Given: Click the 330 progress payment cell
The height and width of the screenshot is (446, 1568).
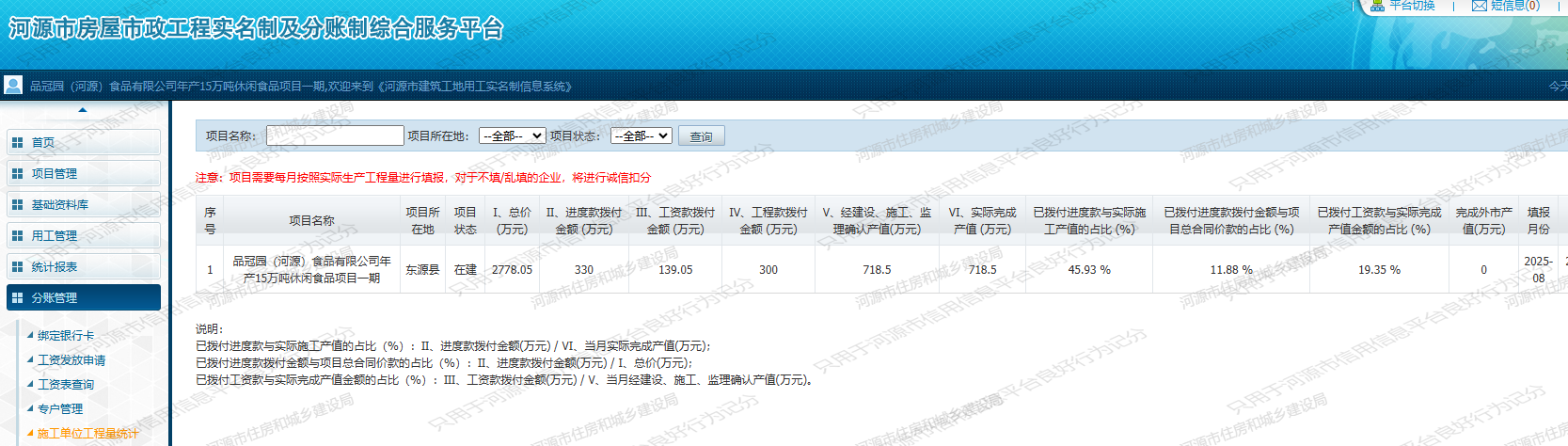Looking at the screenshot, I should 583,269.
